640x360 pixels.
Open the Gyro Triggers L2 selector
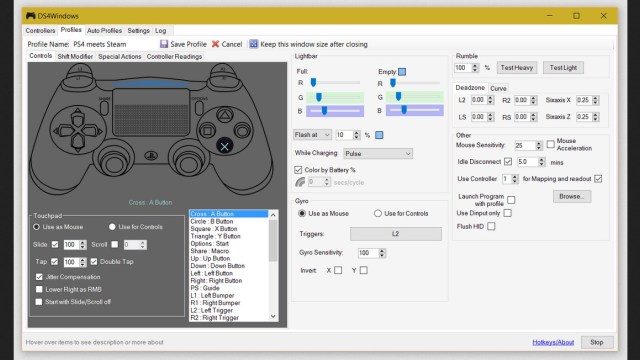pos(396,234)
